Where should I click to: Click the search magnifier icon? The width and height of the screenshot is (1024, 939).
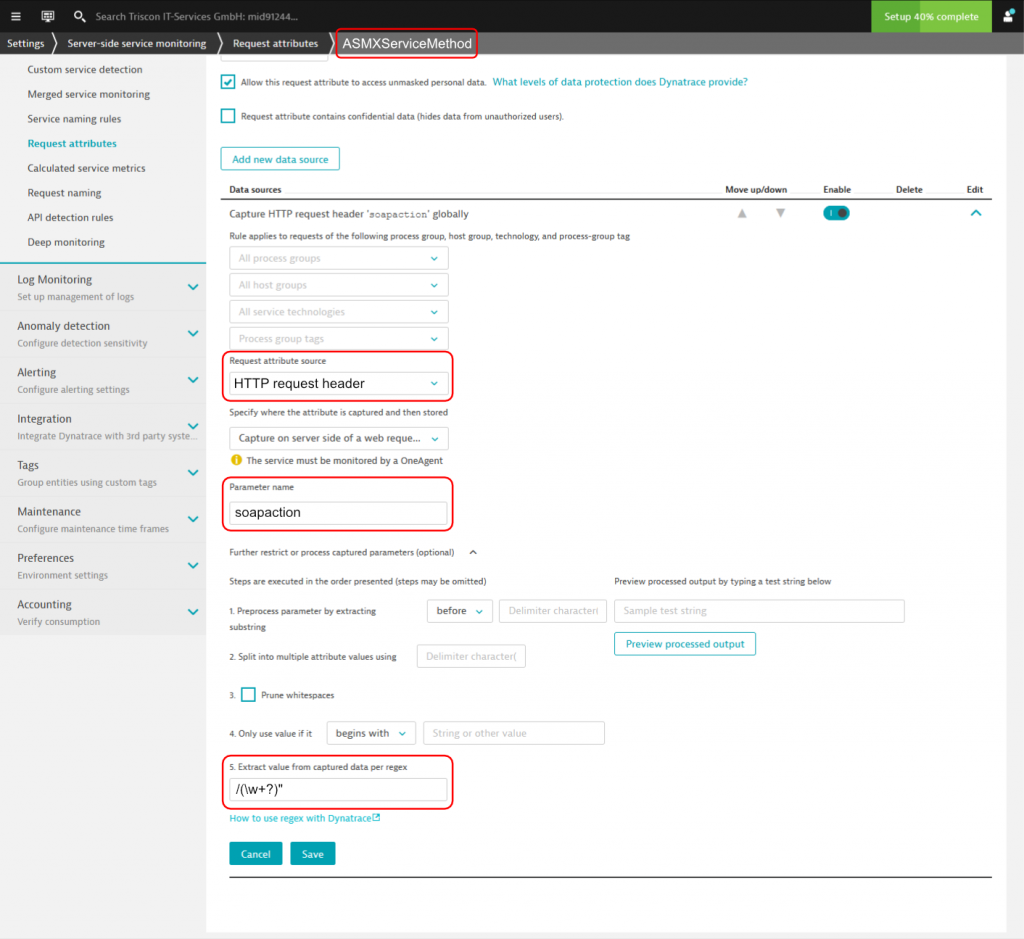[x=79, y=15]
